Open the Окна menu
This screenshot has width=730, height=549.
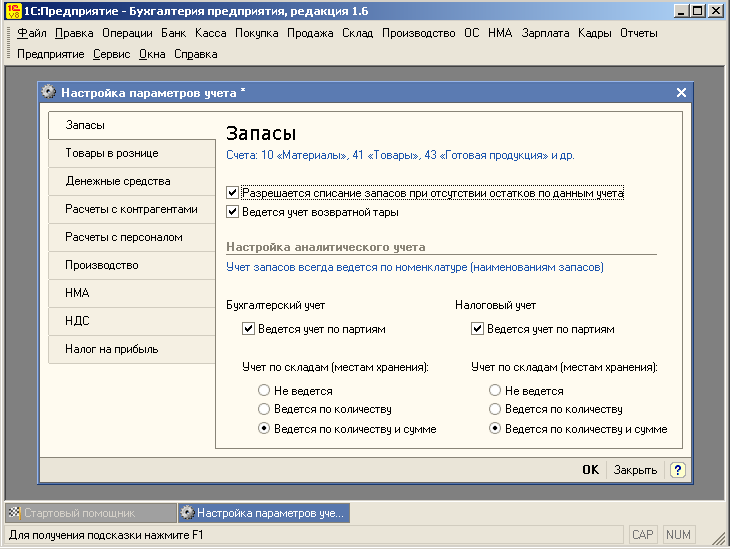(152, 54)
